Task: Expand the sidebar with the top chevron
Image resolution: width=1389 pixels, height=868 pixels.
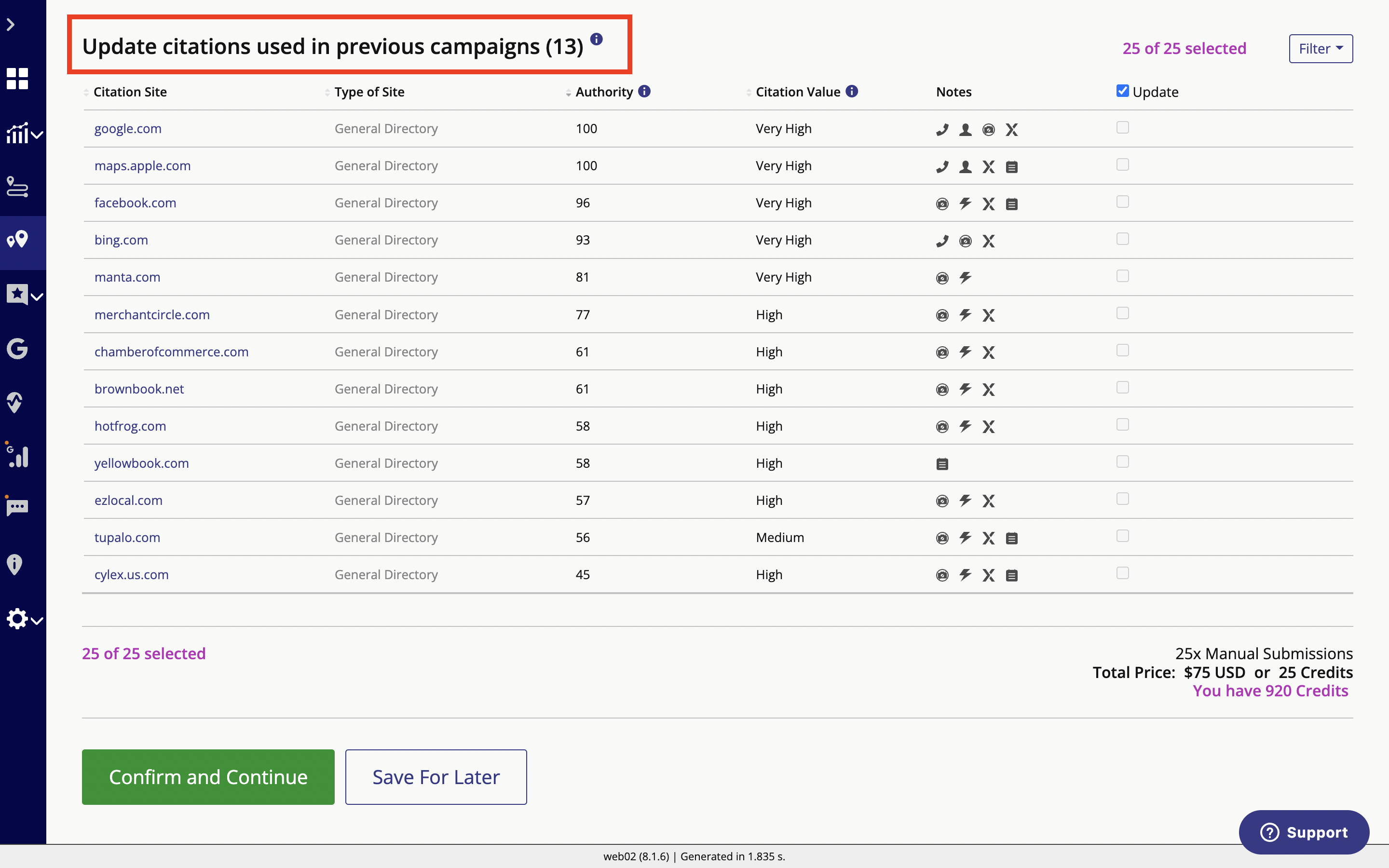Action: click(10, 25)
